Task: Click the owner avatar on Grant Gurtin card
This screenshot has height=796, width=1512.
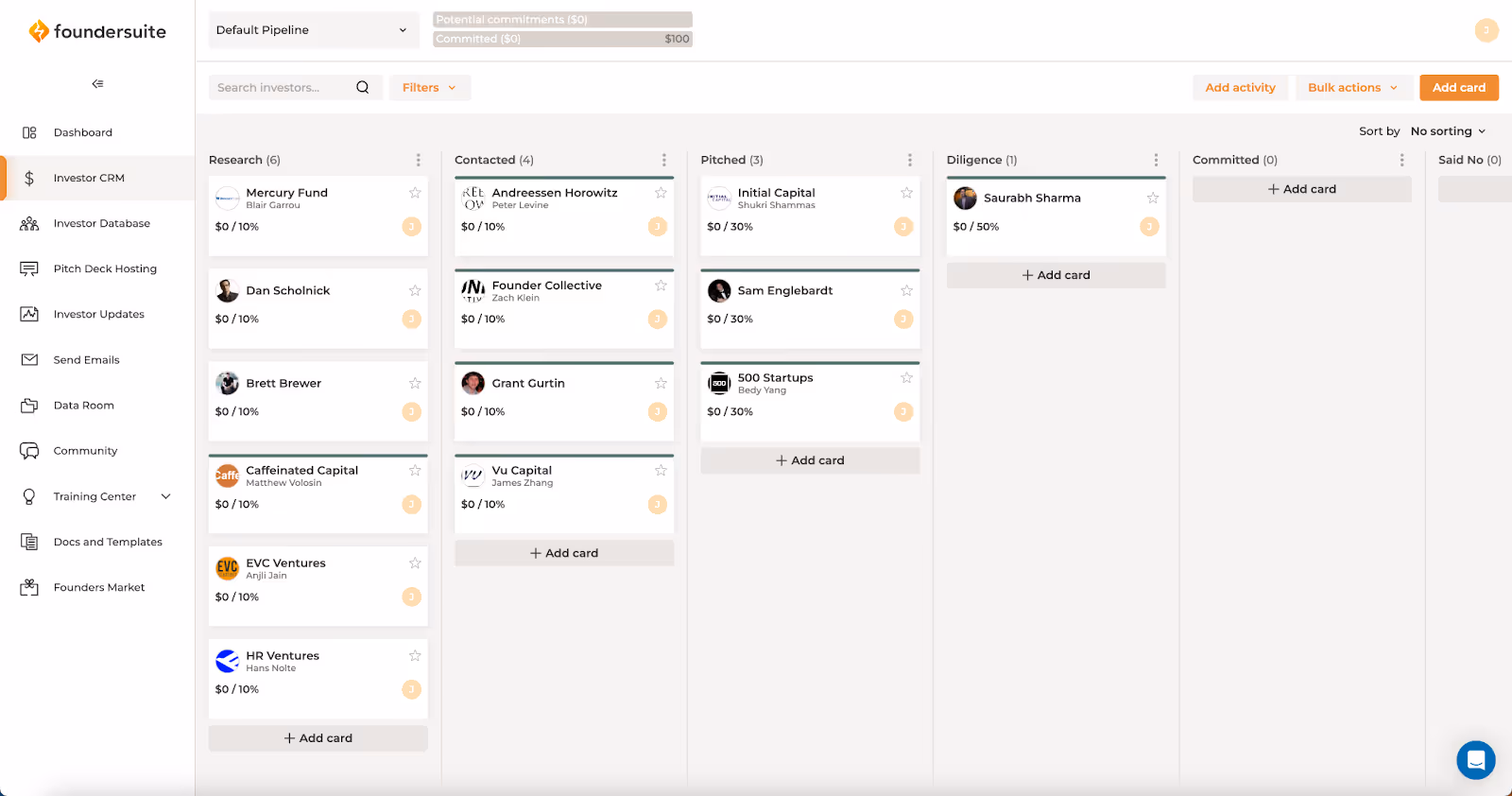Action: tap(658, 411)
